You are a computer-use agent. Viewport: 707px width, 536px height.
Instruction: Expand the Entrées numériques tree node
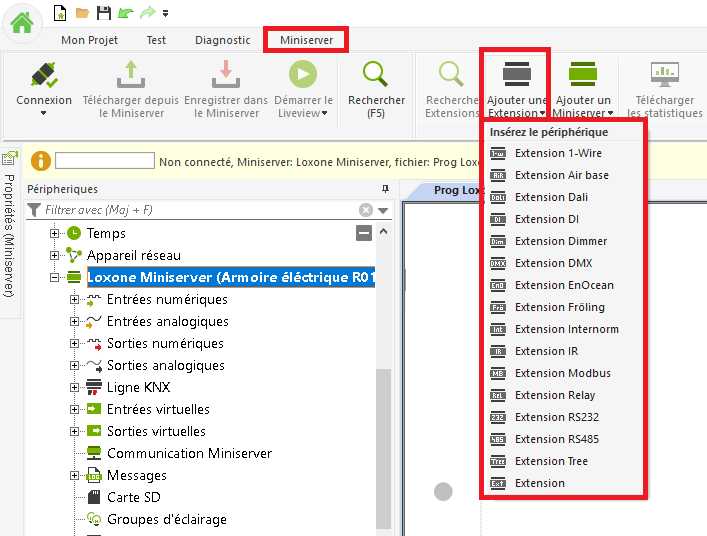tap(74, 300)
